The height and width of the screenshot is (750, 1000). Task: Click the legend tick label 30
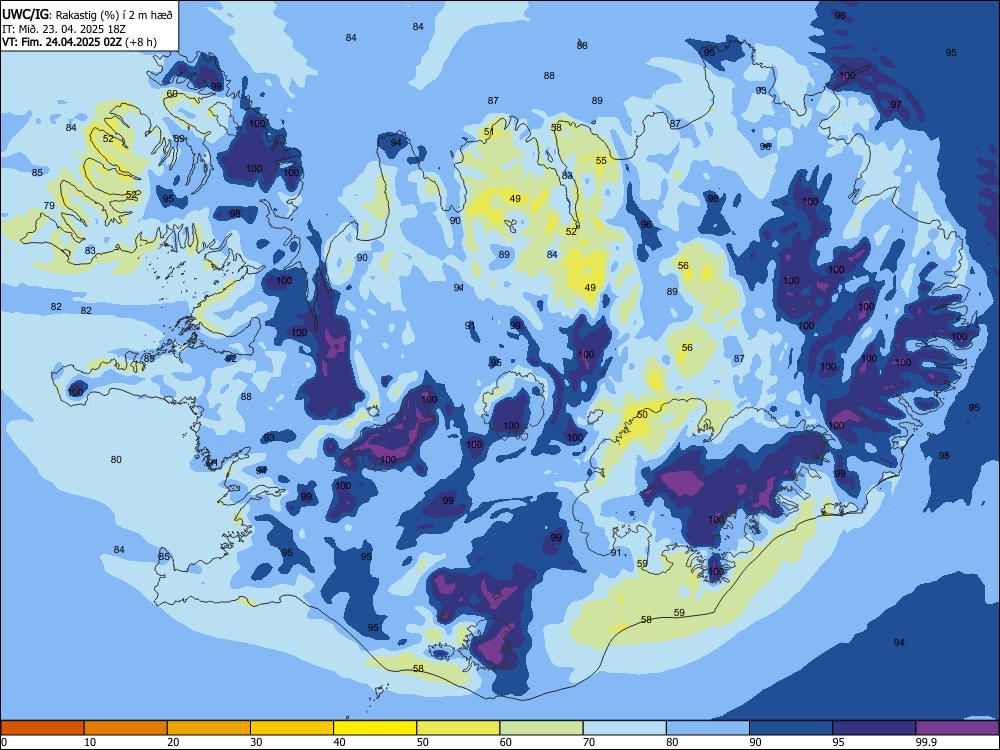click(x=256, y=742)
